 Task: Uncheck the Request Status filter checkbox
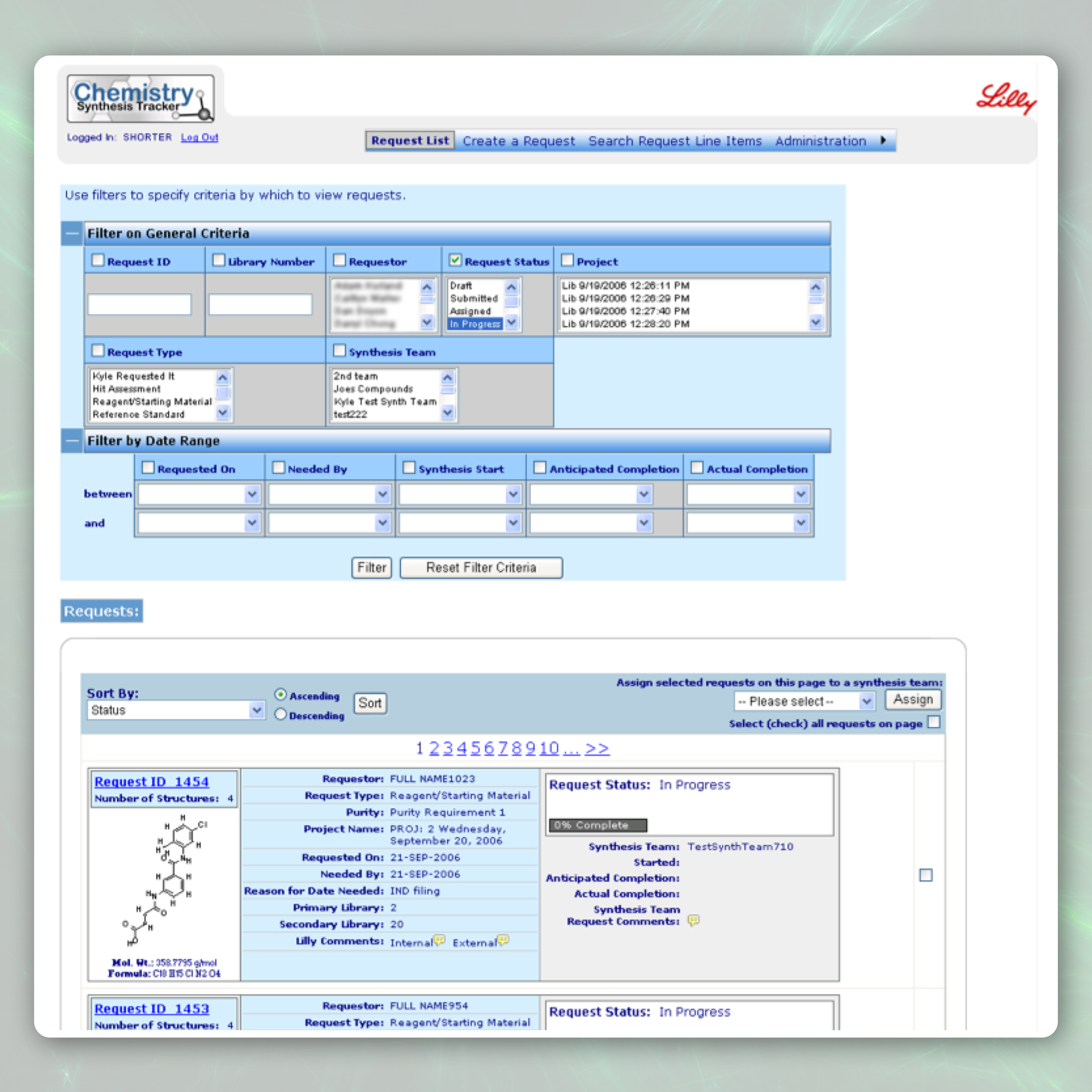455,260
